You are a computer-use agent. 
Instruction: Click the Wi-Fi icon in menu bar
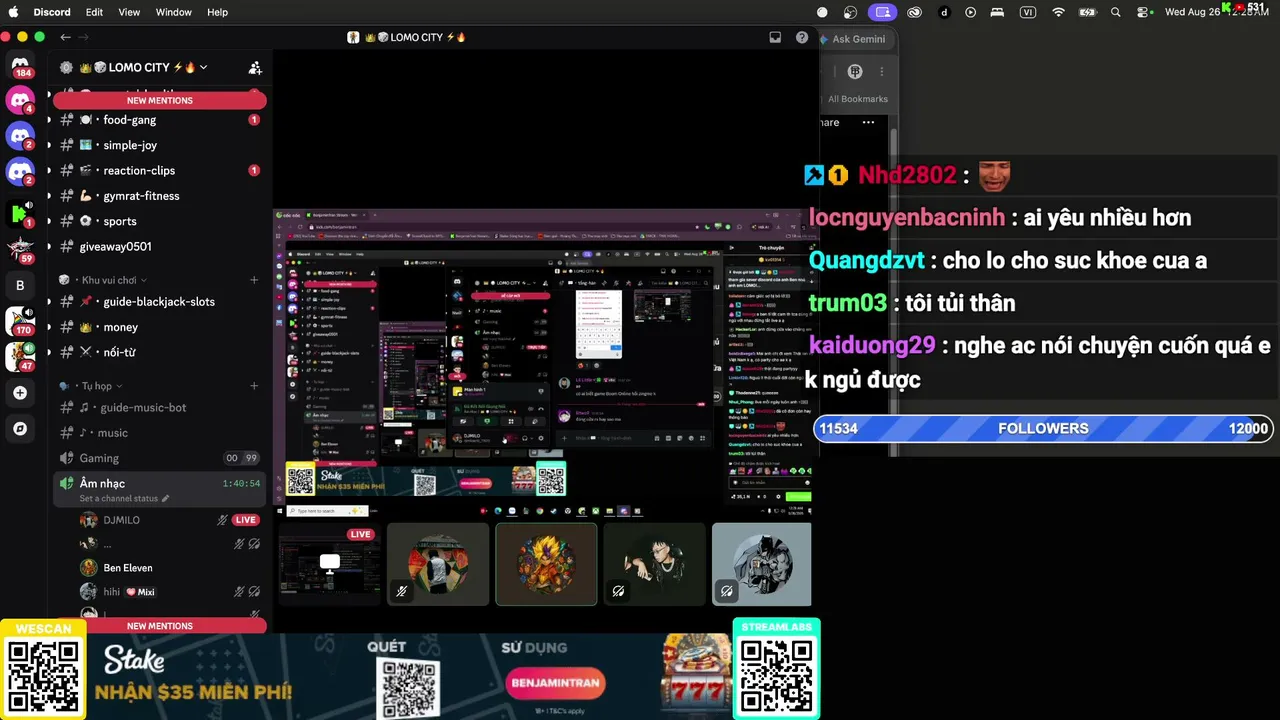[1058, 12]
